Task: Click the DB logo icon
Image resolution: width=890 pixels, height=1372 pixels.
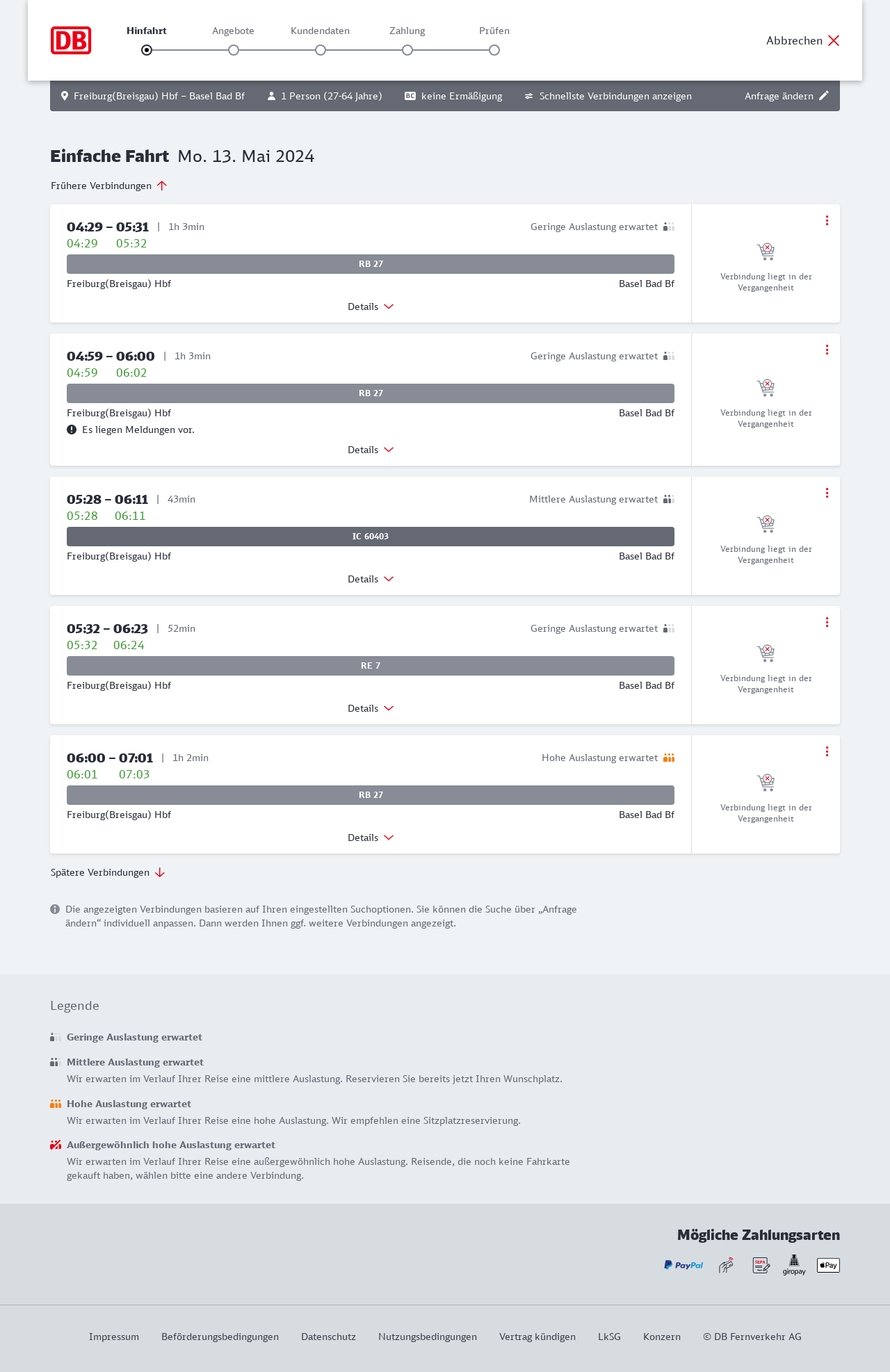Action: pos(71,40)
